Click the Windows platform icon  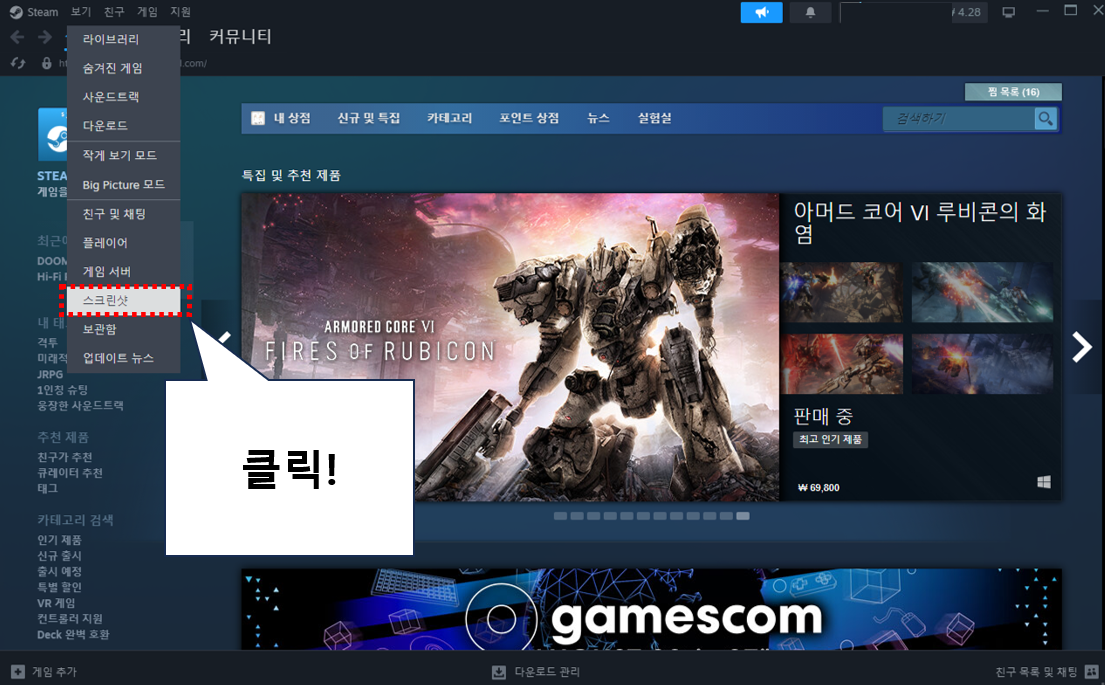(1044, 482)
